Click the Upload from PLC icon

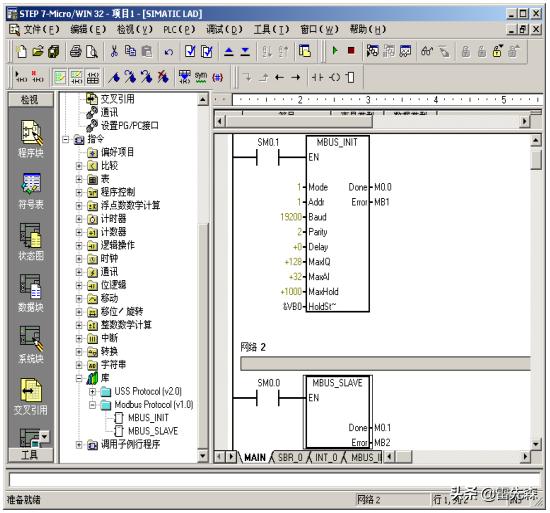[x=229, y=52]
